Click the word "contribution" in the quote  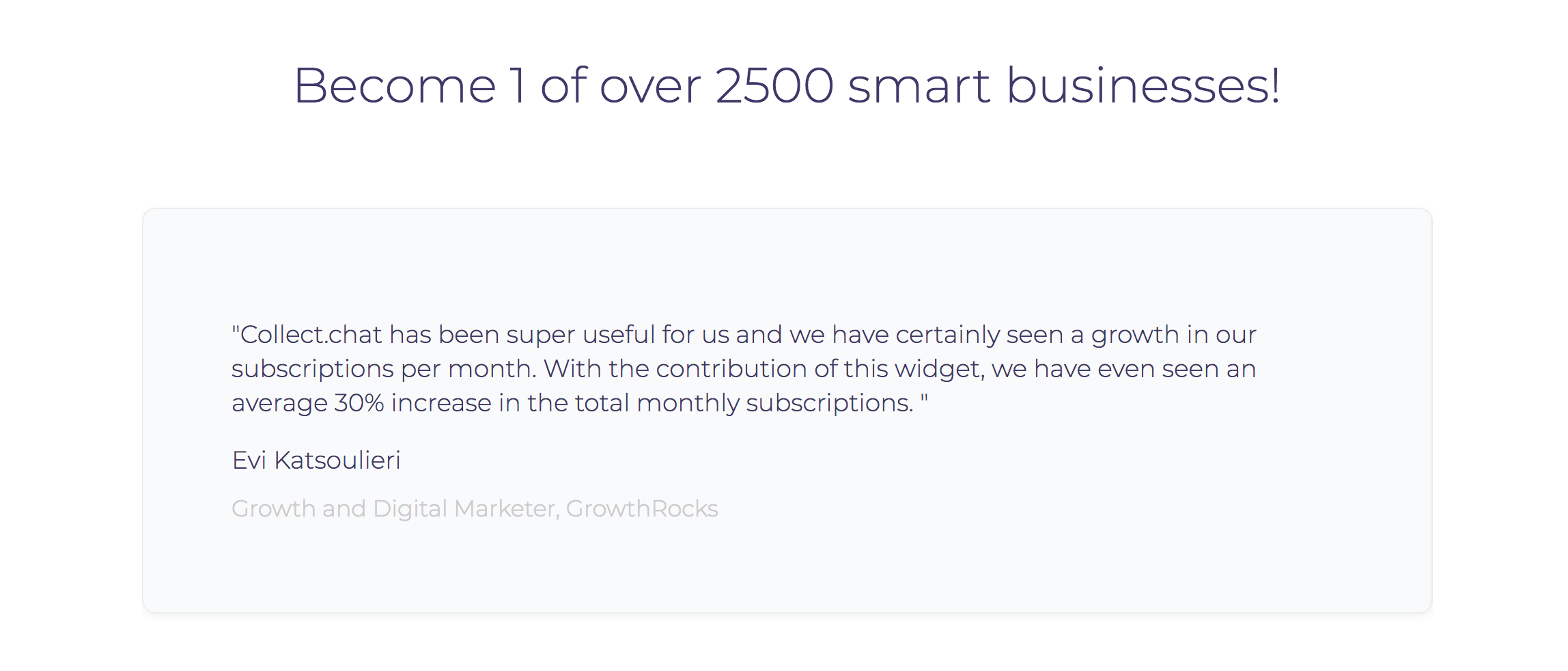[x=731, y=369]
